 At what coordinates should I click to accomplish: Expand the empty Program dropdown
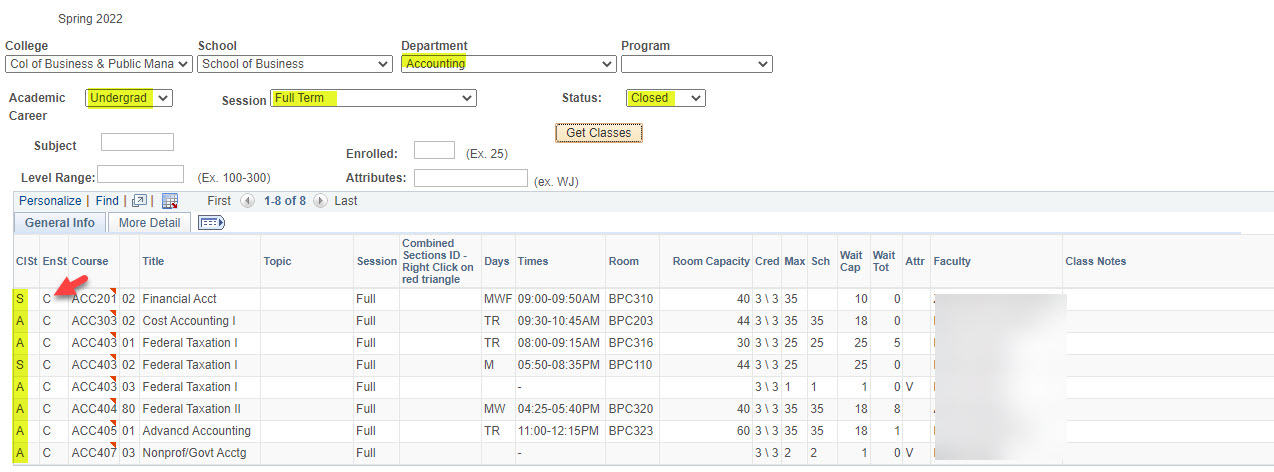pos(696,64)
